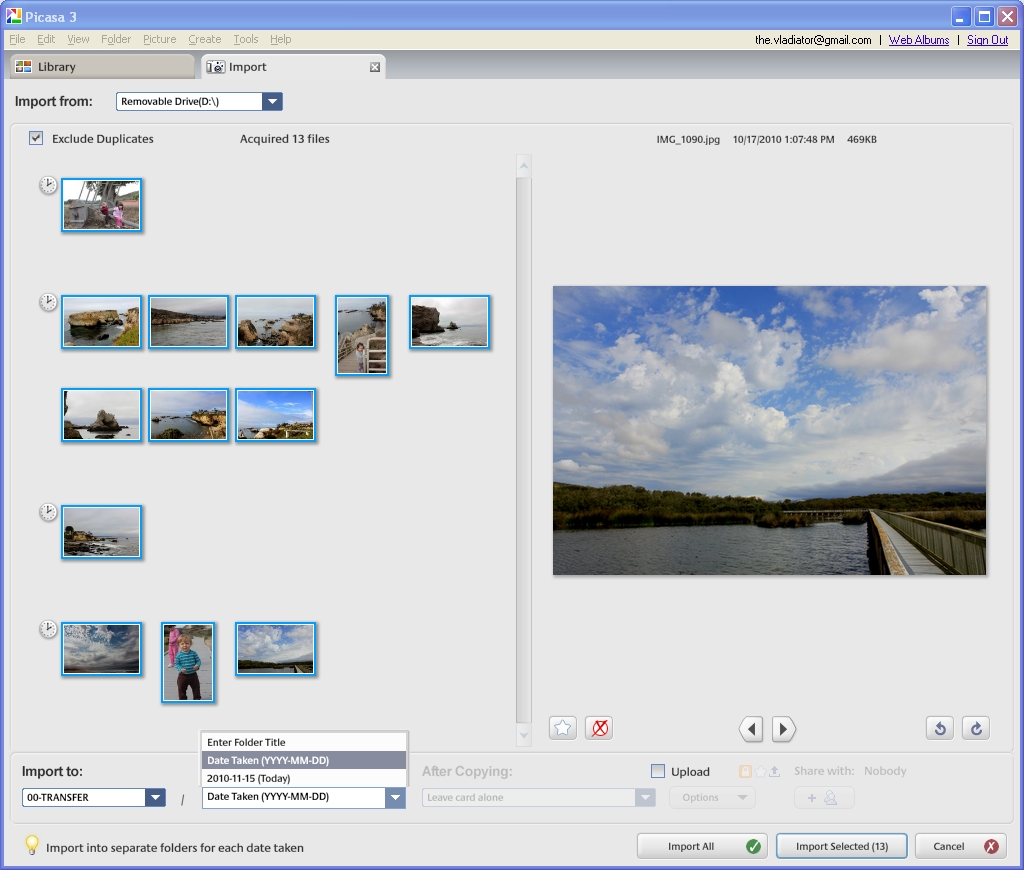Open the Web Albums link
The height and width of the screenshot is (870, 1024).
click(918, 40)
